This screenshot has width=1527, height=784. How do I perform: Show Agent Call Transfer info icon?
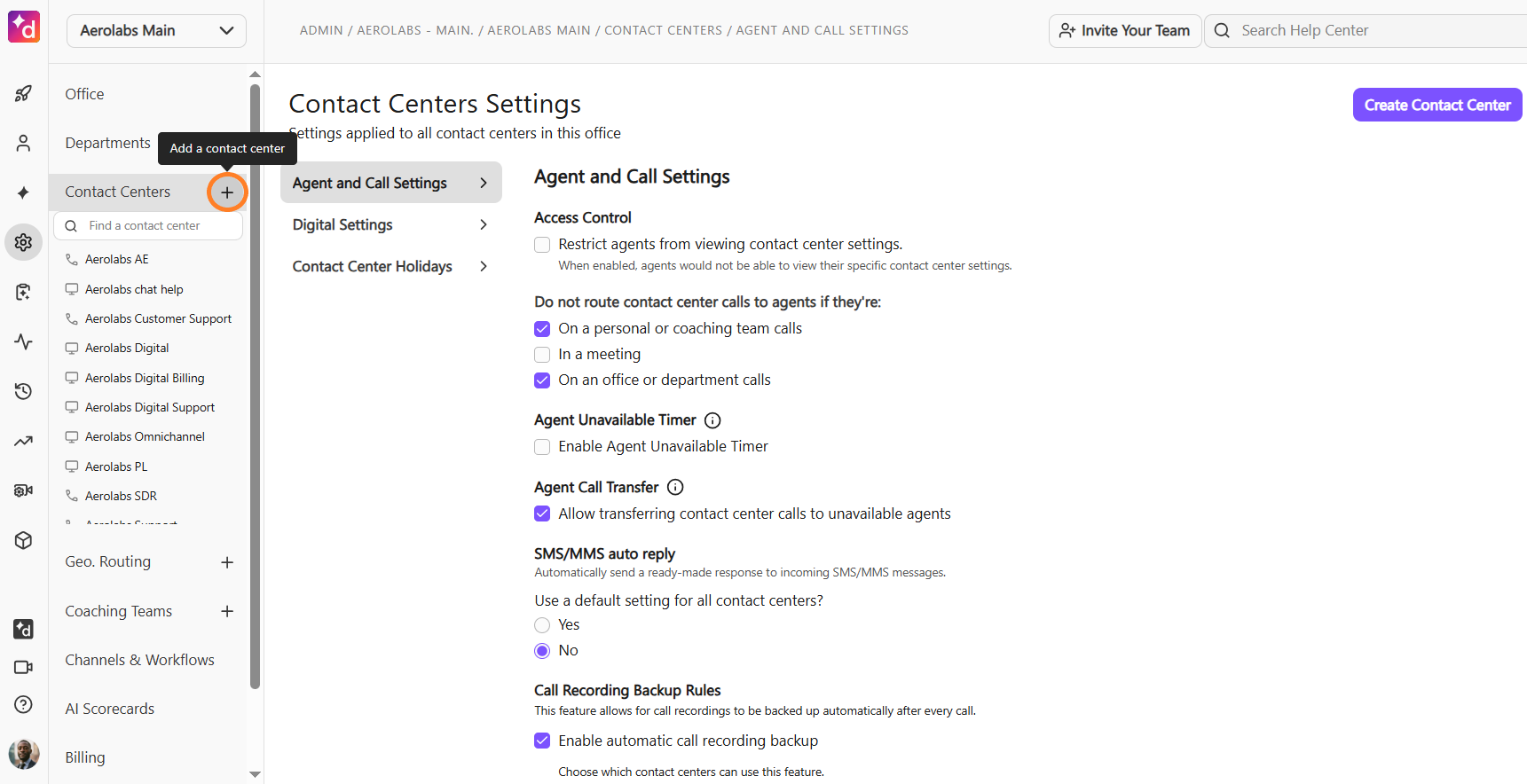pos(675,487)
